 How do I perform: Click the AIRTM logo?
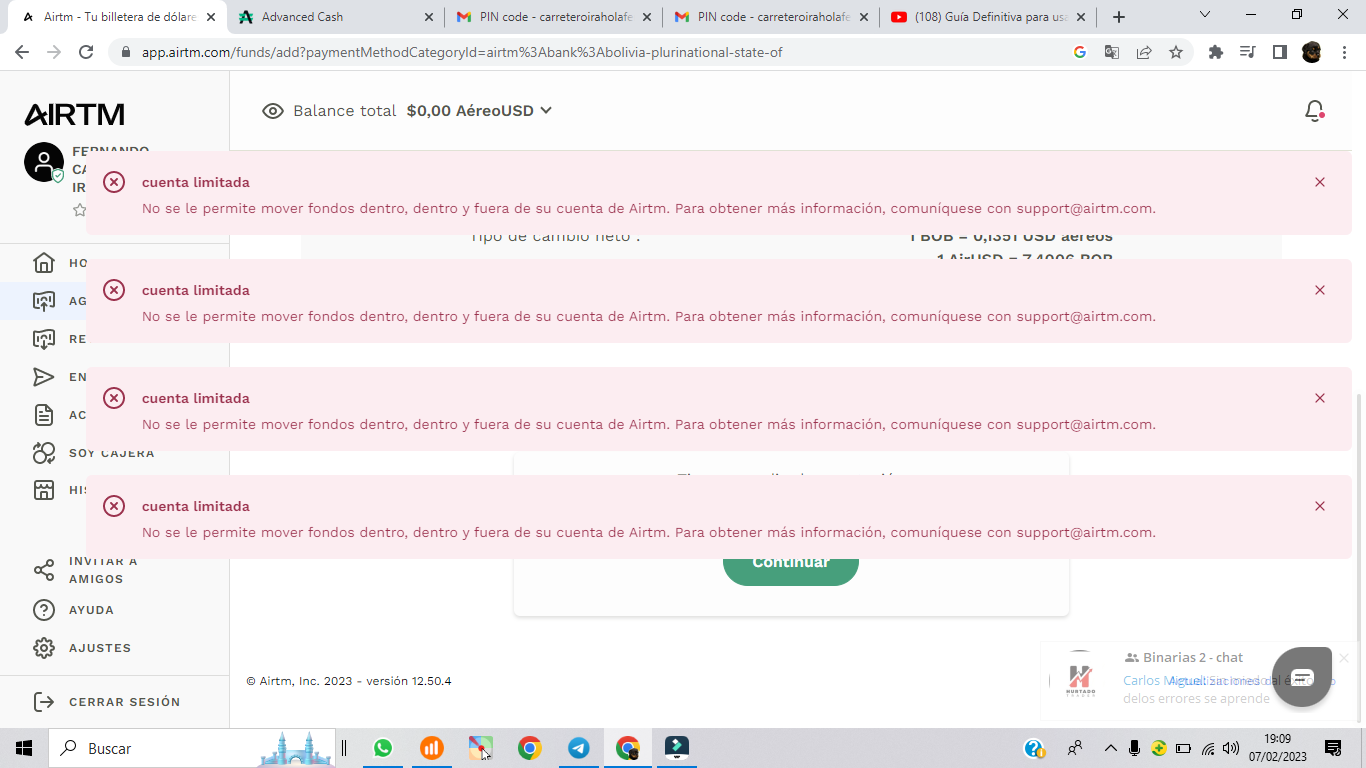click(74, 114)
